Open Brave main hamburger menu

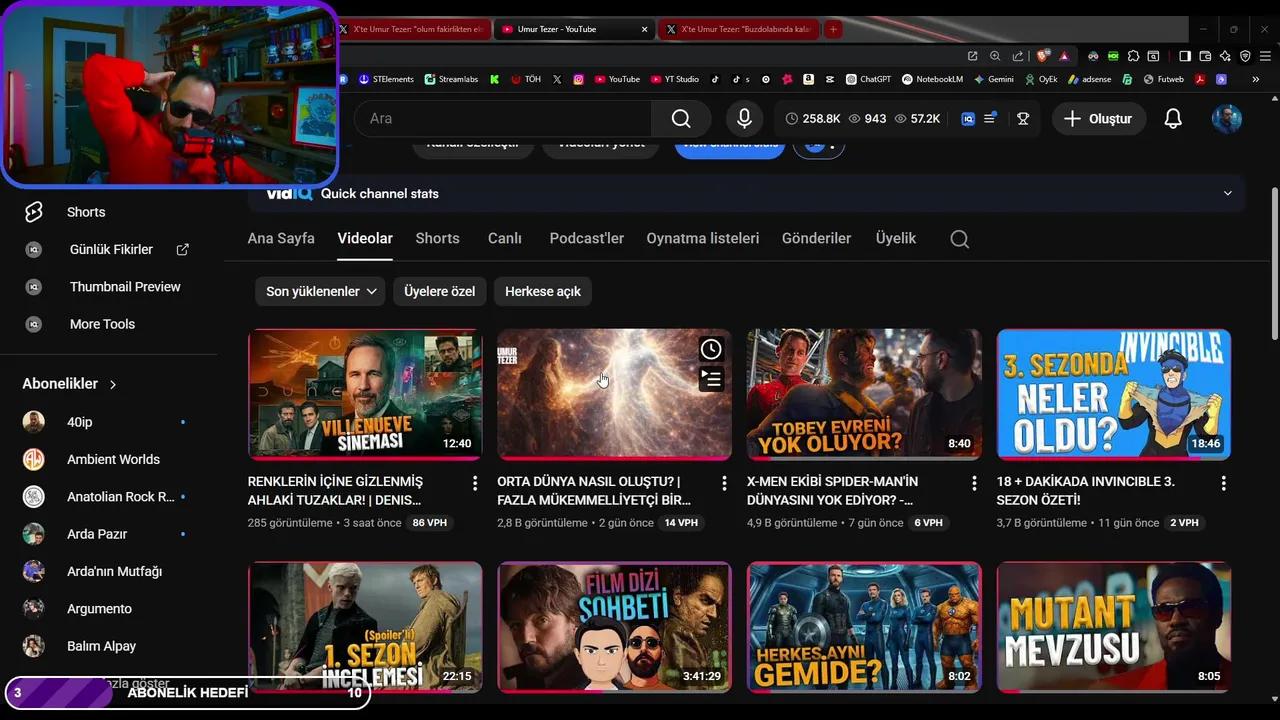point(1265,56)
